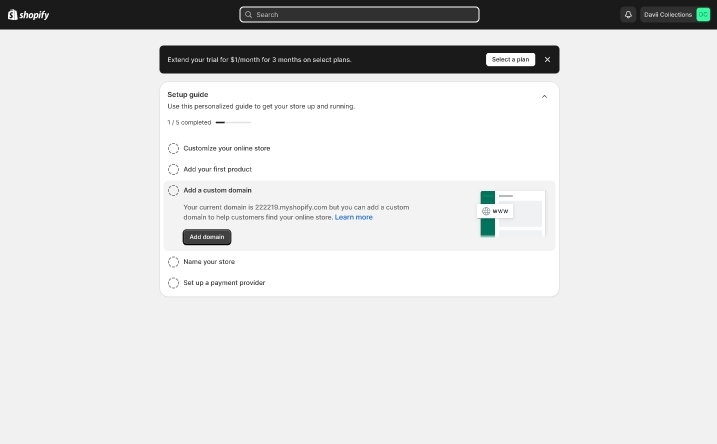Collapse the Setup guide chevron
Image resolution: width=717 pixels, height=444 pixels.
544,97
